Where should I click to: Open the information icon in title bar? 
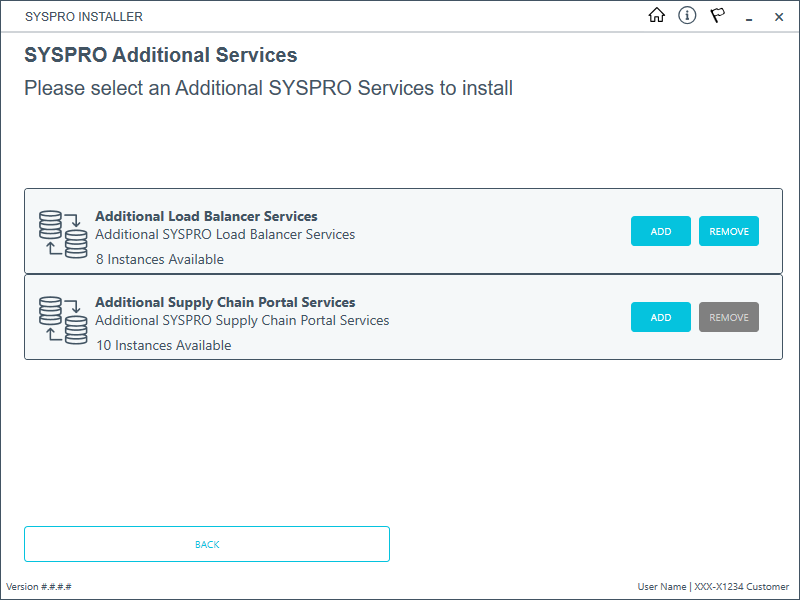687,16
